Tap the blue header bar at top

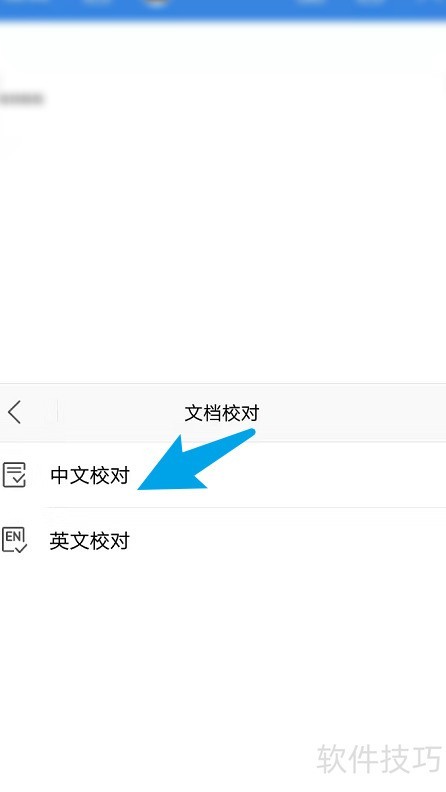(223, 10)
